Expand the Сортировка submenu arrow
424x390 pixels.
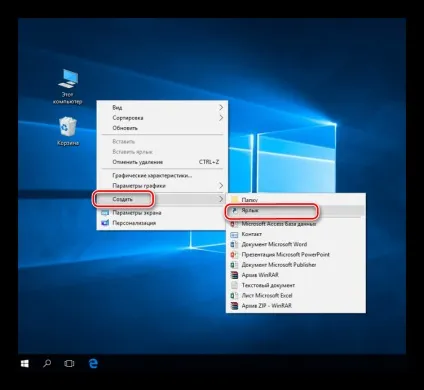click(x=221, y=118)
